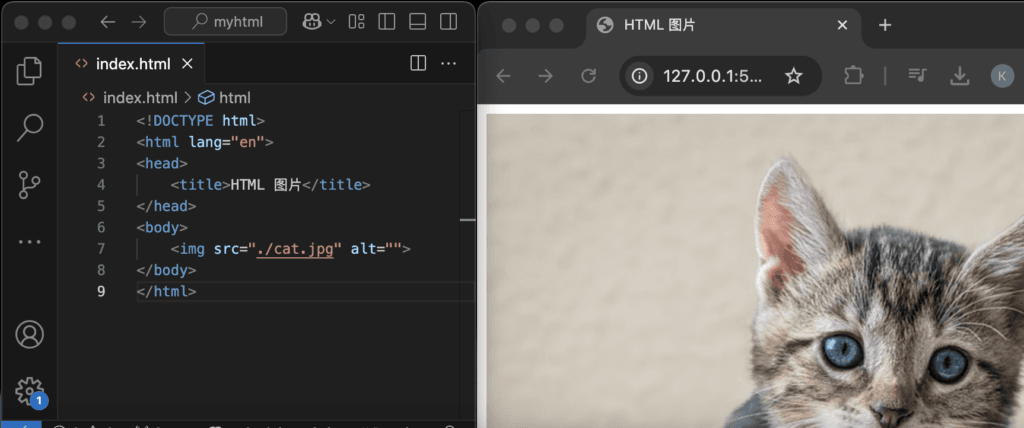This screenshot has width=1024, height=428.
Task: Reload the browser page
Action: click(x=588, y=76)
